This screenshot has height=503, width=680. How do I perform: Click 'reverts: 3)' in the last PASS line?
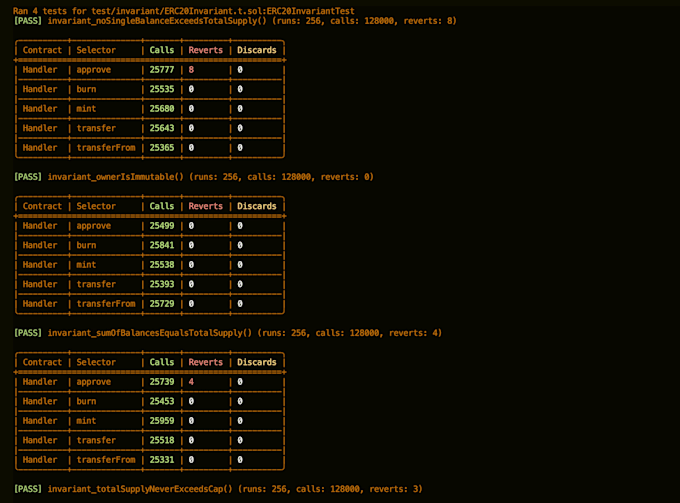point(396,489)
